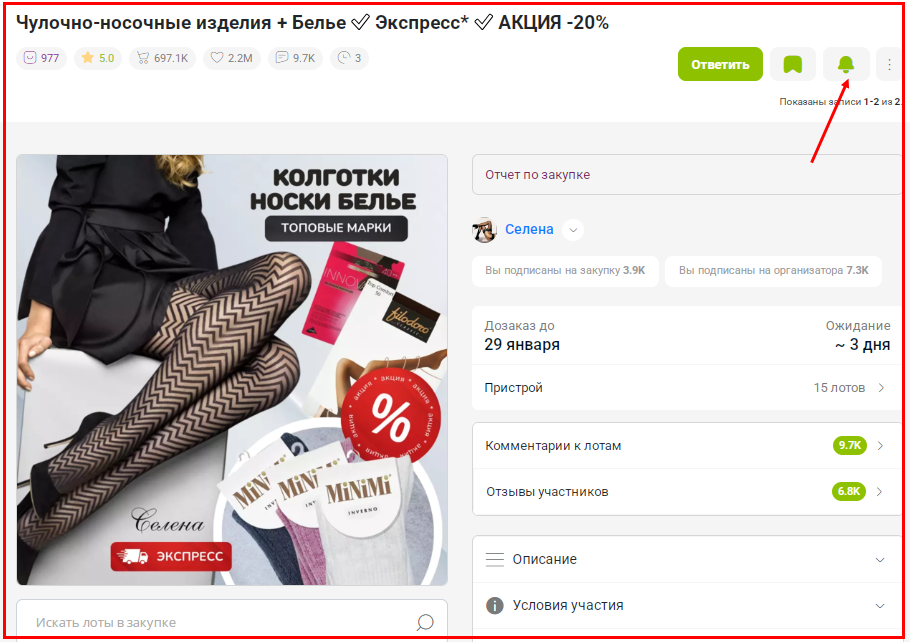Open the three-dot more options menu
The image size is (910, 642).
pyautogui.click(x=889, y=64)
